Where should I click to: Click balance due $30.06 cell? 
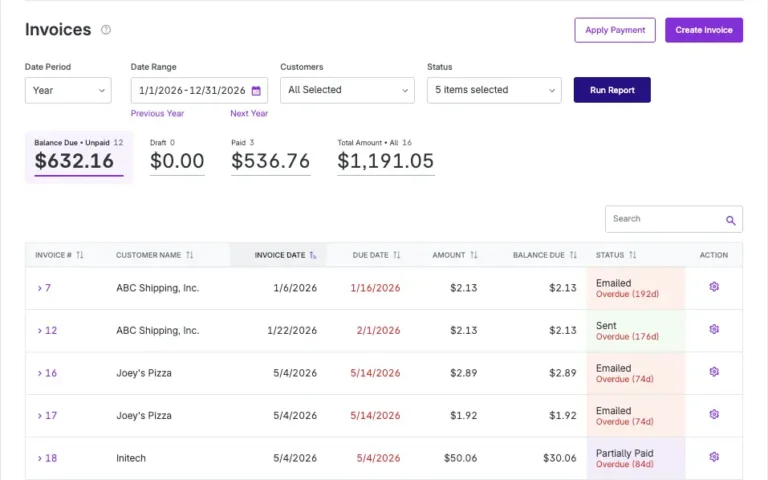560,458
